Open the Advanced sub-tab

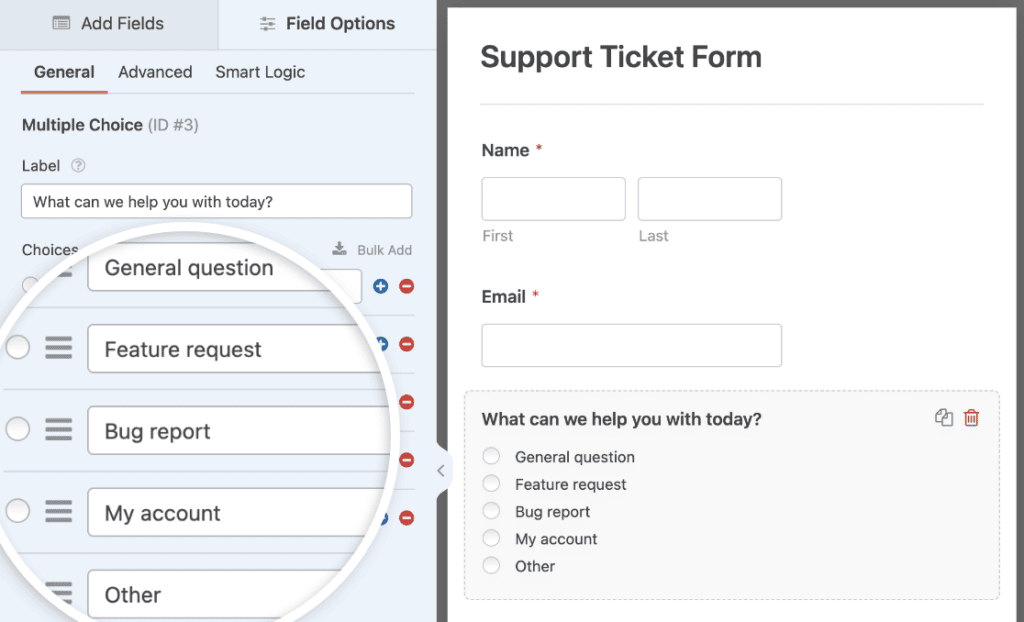pos(155,72)
